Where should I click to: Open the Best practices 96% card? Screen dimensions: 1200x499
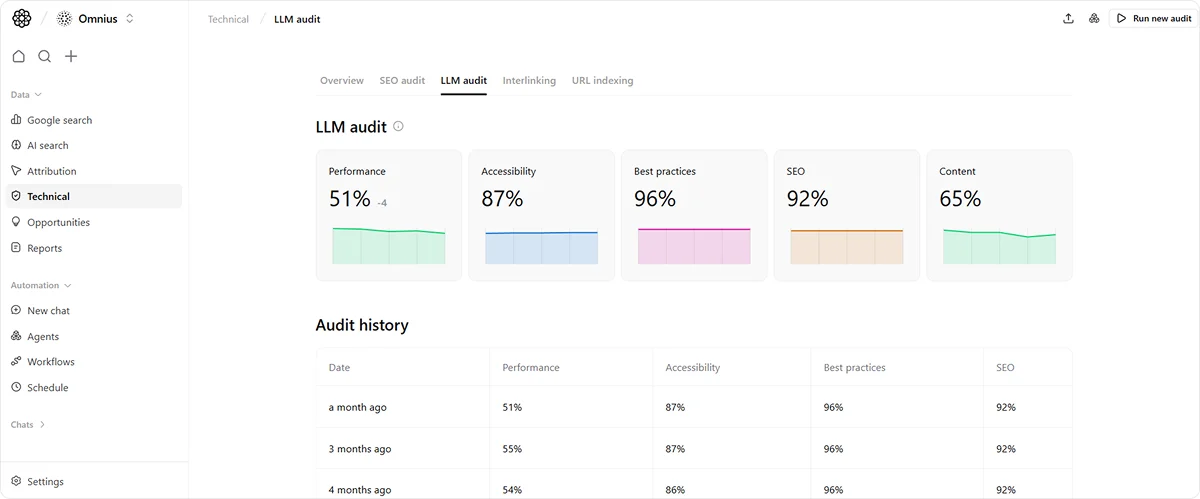(x=694, y=215)
